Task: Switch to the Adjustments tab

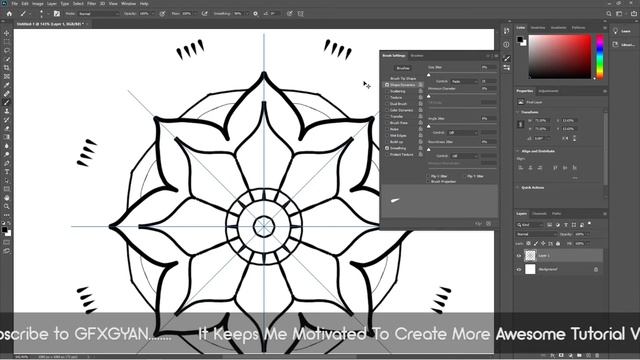Action: click(548, 91)
